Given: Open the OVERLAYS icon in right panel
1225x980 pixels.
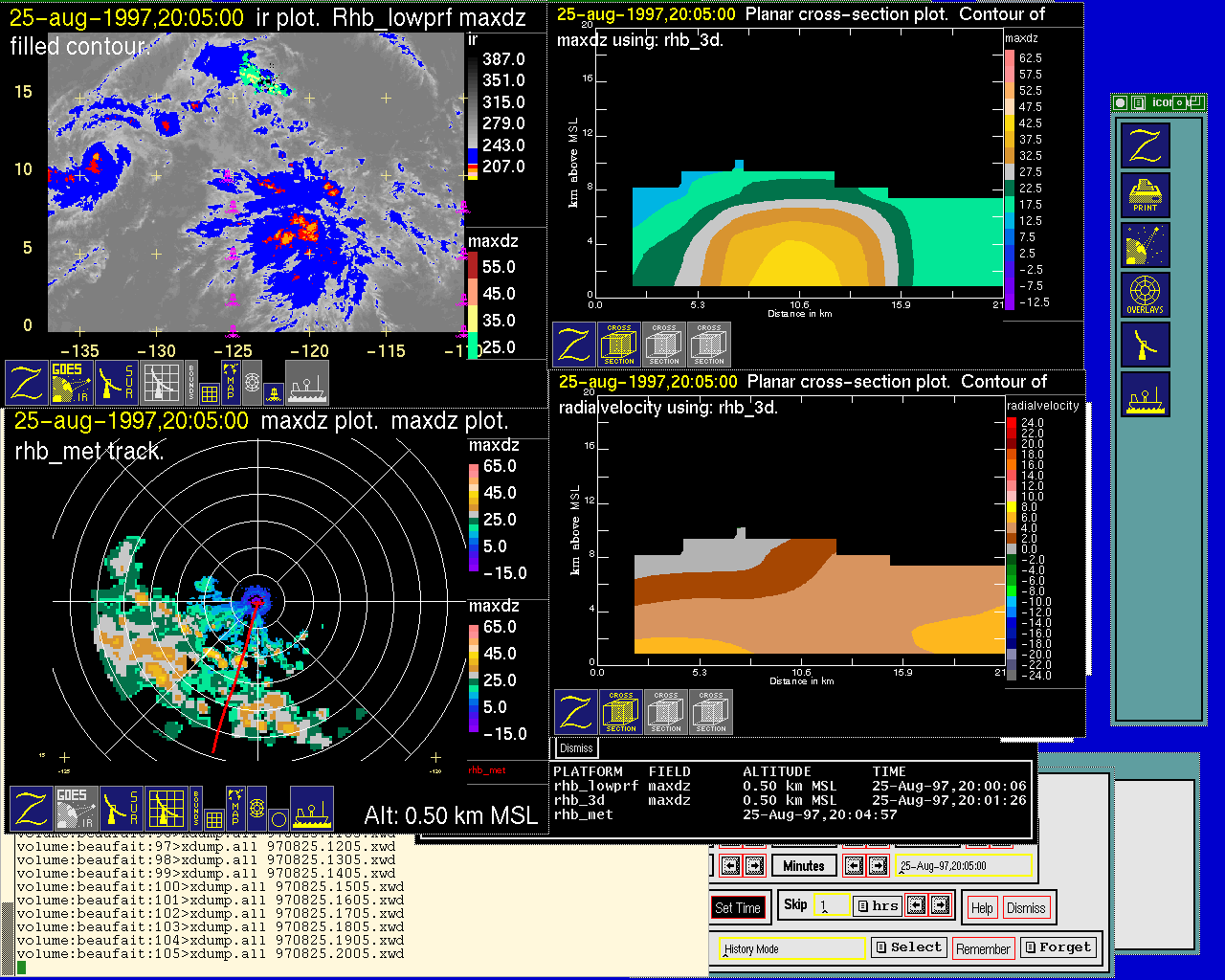Looking at the screenshot, I should tap(1145, 295).
